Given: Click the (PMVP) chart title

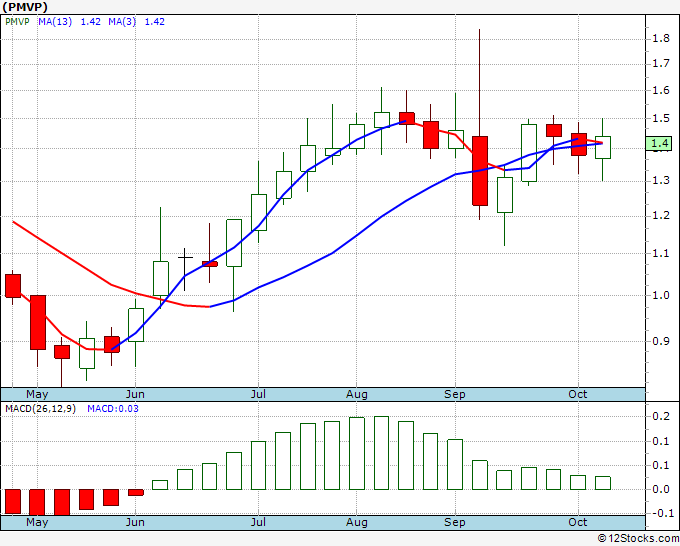Looking at the screenshot, I should tap(25, 7).
